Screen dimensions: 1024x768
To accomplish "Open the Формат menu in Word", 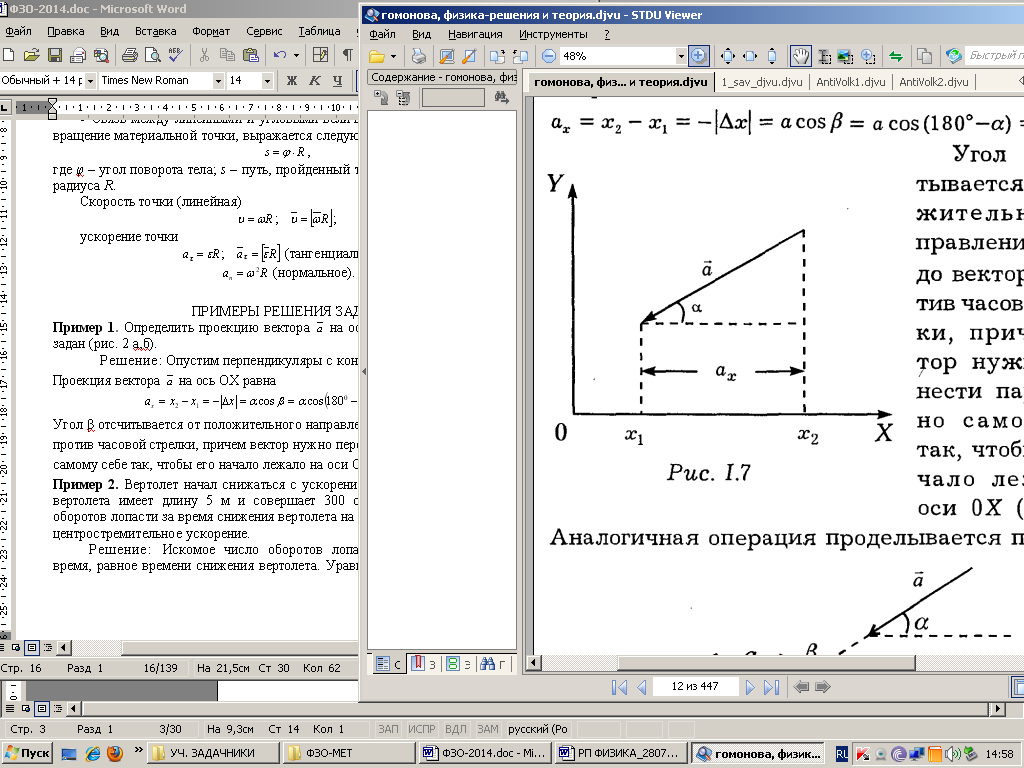I will pos(211,31).
